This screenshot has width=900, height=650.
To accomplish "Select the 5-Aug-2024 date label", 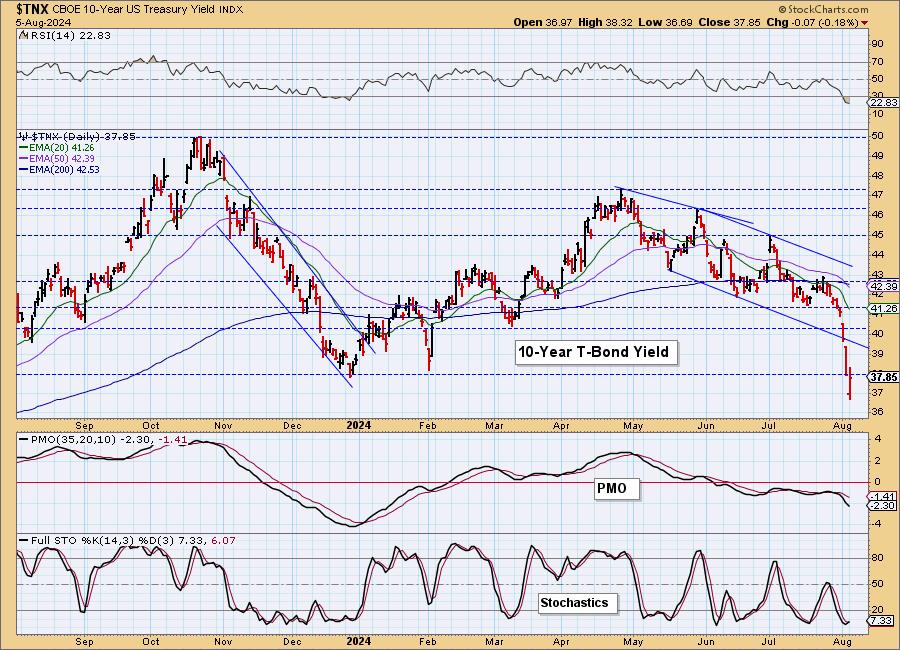I will coord(44,22).
